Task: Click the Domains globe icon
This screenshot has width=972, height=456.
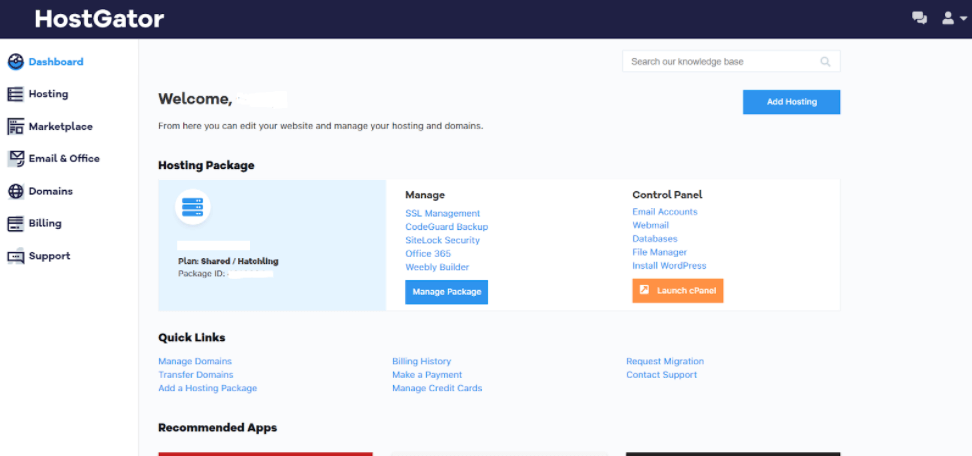Action: pyautogui.click(x=15, y=191)
